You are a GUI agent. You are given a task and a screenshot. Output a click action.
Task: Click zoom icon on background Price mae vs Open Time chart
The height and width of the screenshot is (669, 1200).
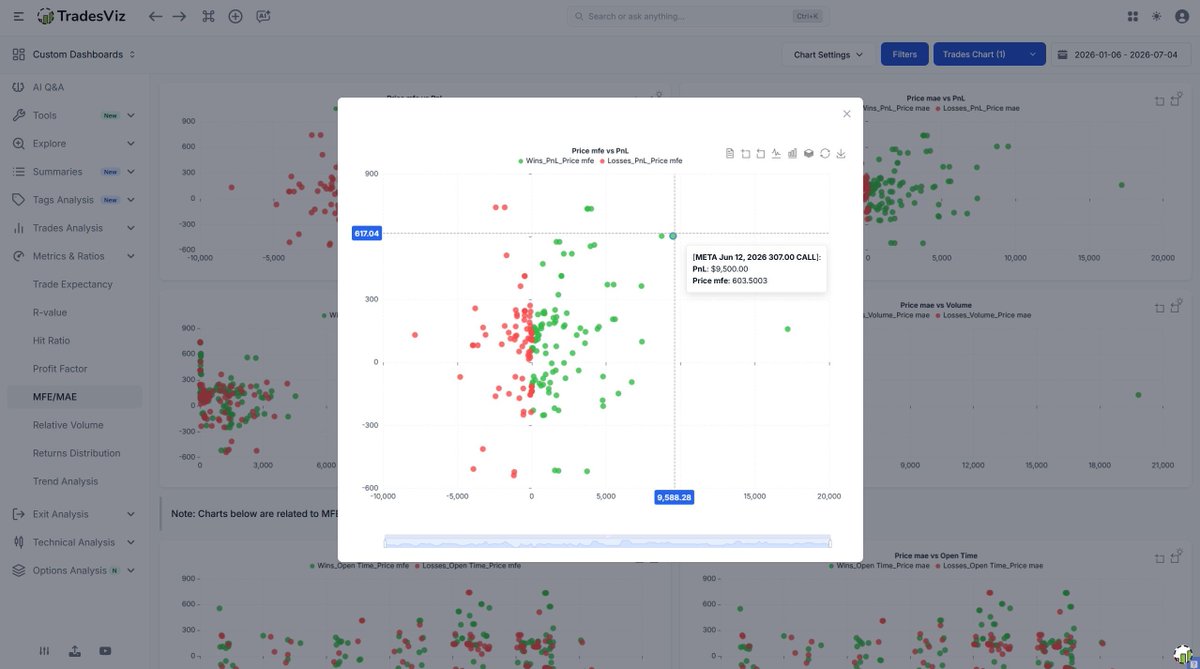click(x=1160, y=558)
